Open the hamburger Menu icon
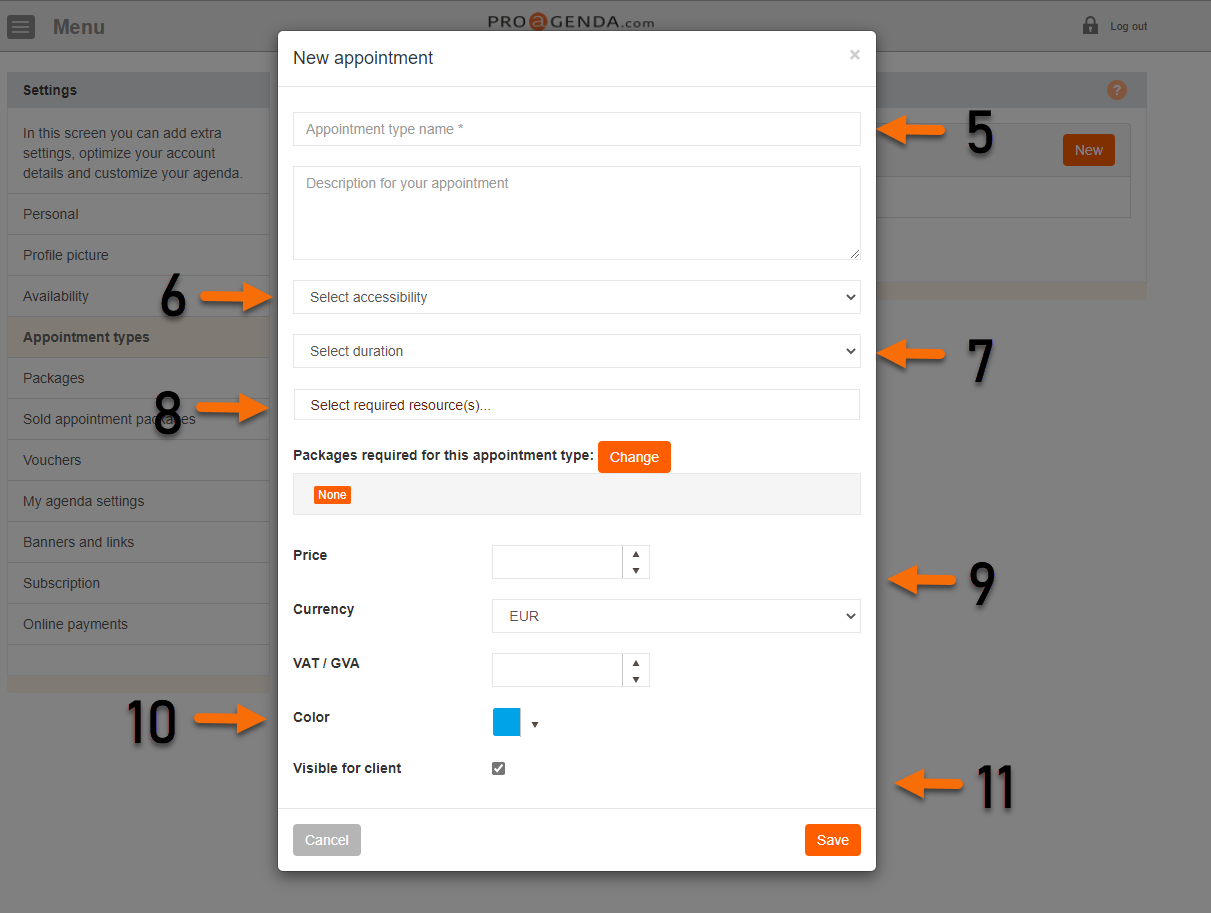Image resolution: width=1211 pixels, height=913 pixels. click(21, 27)
